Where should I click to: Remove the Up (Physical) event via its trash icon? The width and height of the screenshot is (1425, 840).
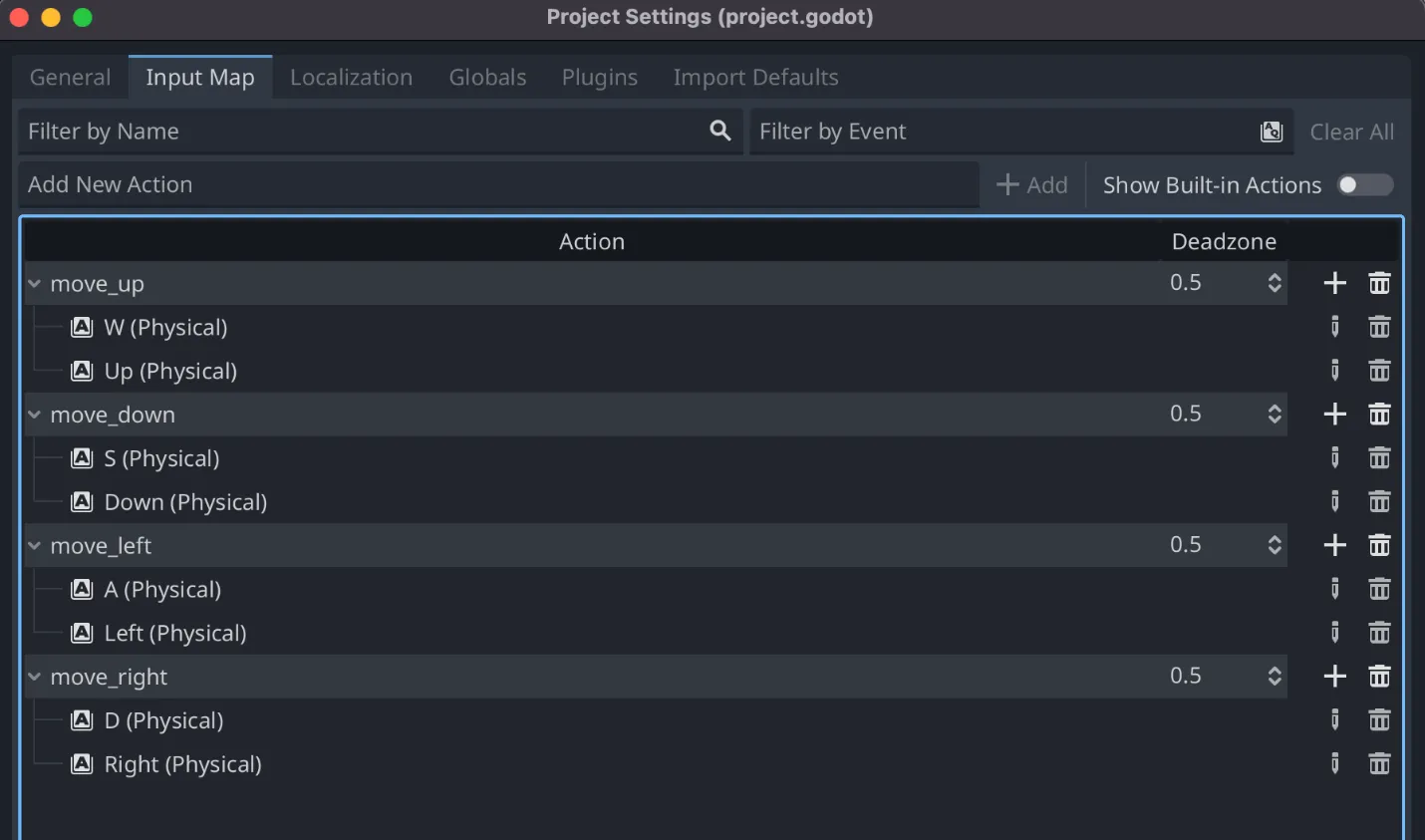pyautogui.click(x=1379, y=372)
